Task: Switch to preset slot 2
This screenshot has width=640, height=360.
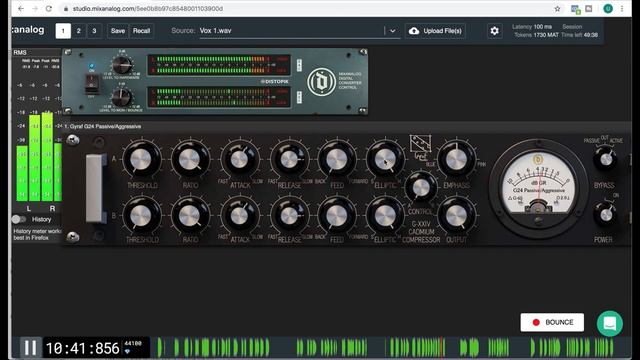Action: (x=79, y=31)
